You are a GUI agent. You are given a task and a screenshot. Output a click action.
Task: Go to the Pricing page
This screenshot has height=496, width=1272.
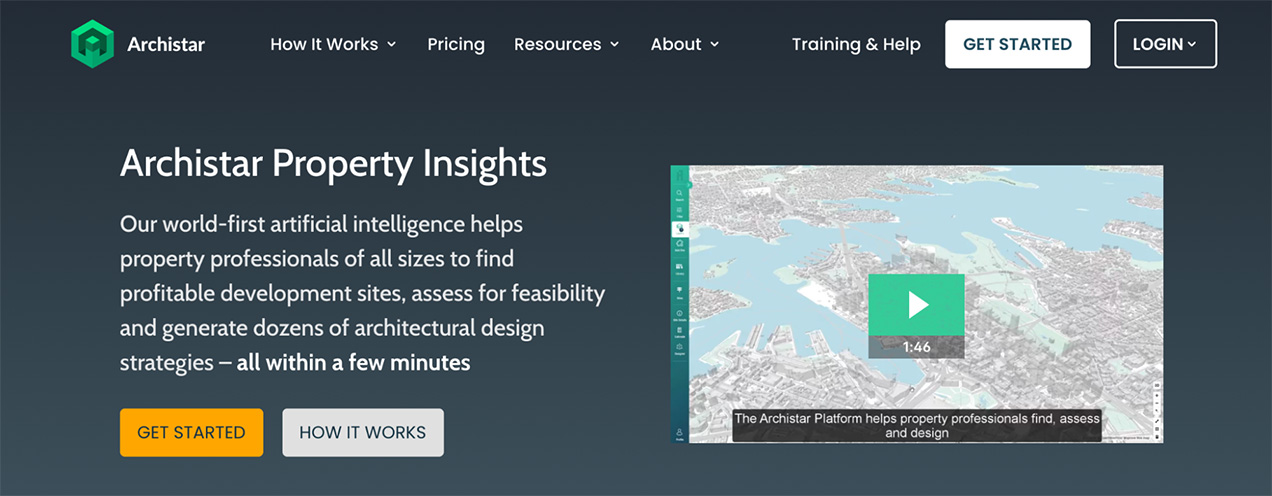[456, 44]
